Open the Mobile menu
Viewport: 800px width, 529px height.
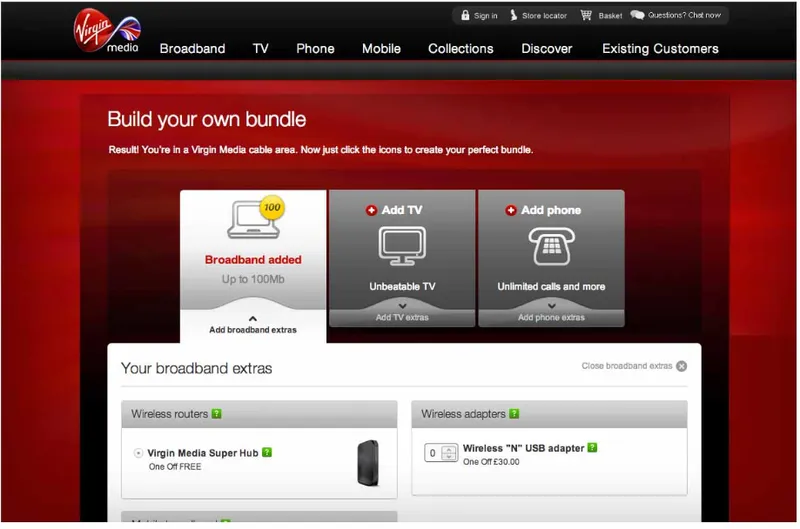(x=381, y=49)
